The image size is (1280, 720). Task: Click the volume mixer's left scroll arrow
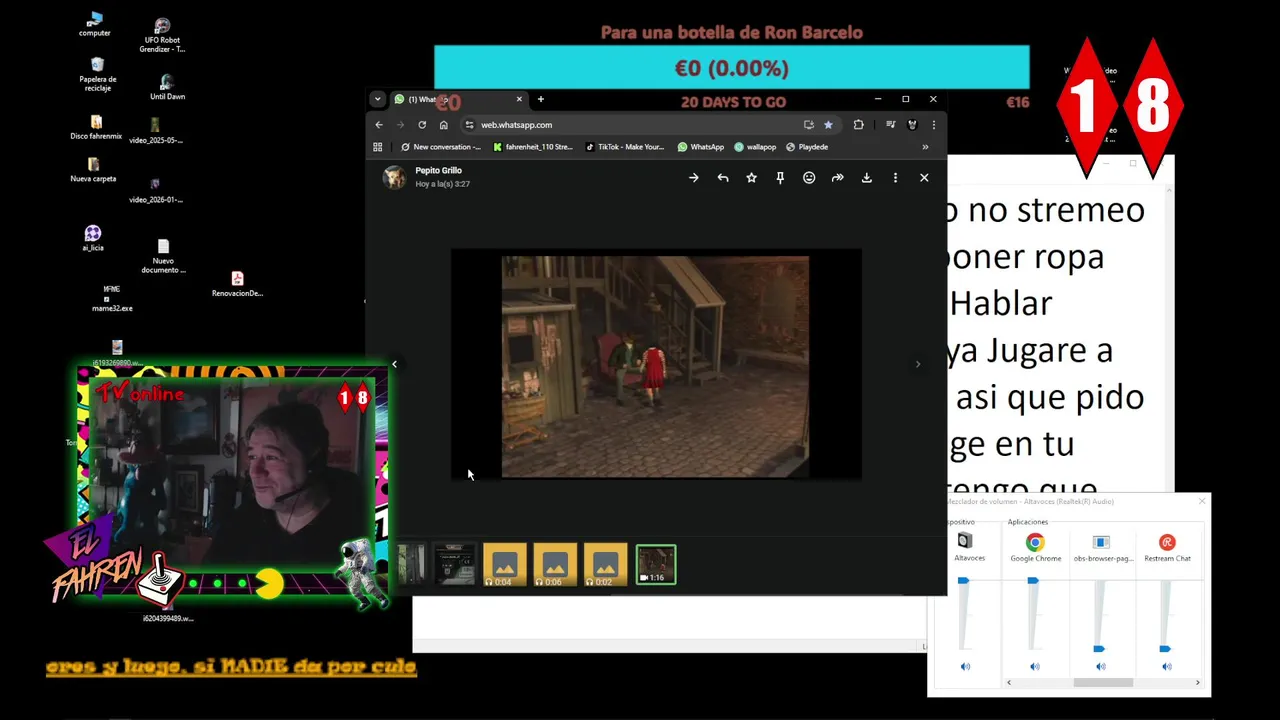click(1009, 682)
